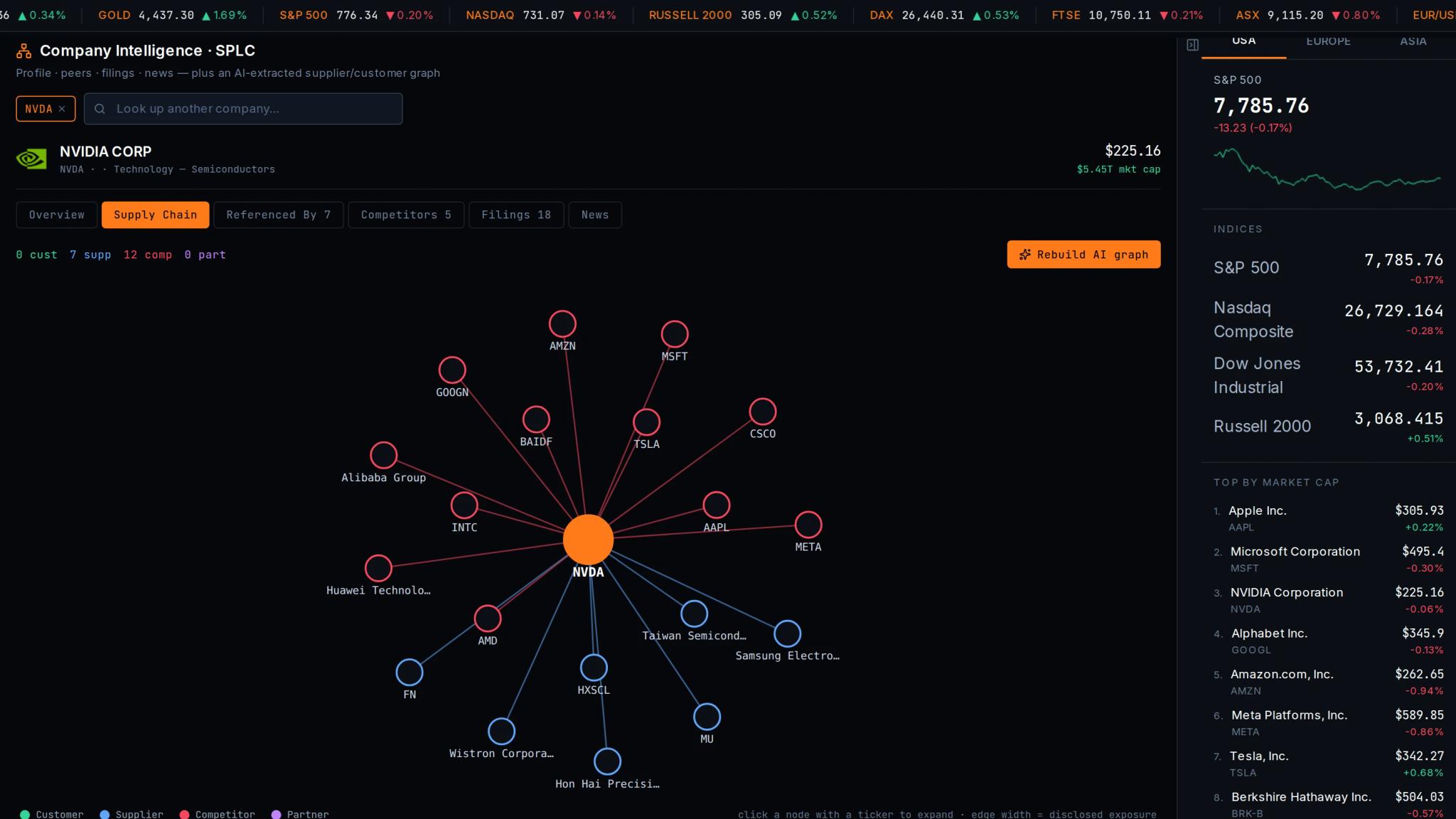
Task: Click NASDAQ quote in ticker bar
Action: pyautogui.click(x=541, y=15)
